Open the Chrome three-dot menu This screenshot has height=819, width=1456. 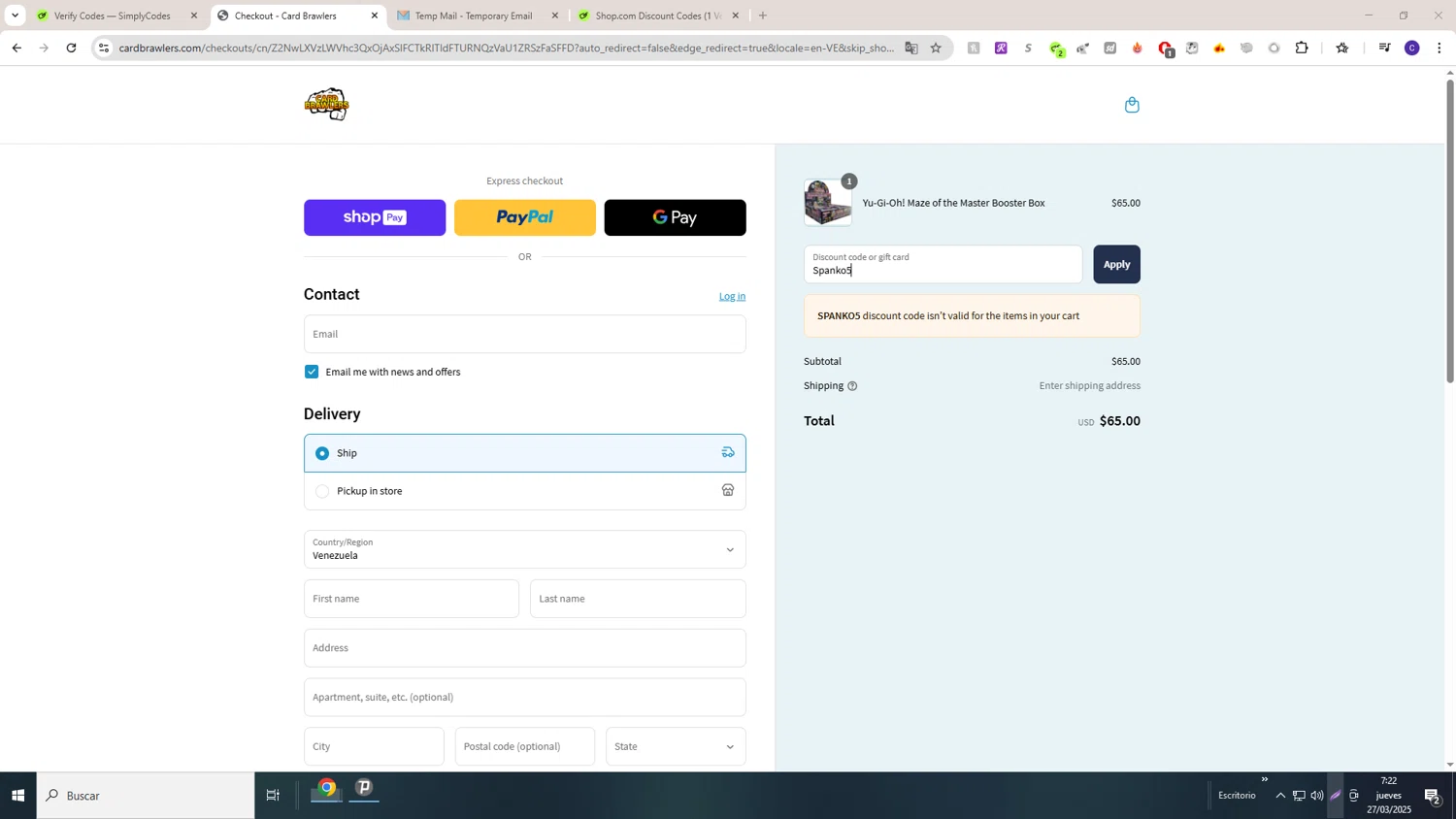1439,48
